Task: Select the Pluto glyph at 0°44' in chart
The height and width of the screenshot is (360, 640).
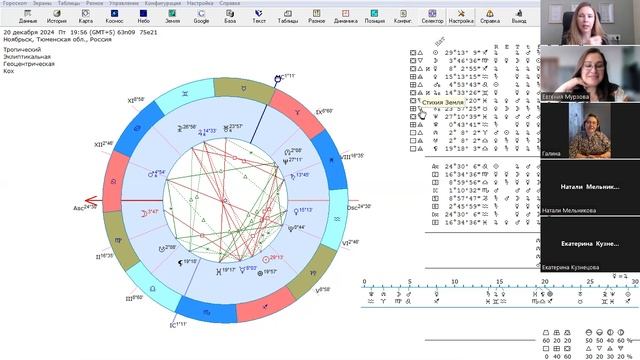Action: pyautogui.click(x=291, y=229)
